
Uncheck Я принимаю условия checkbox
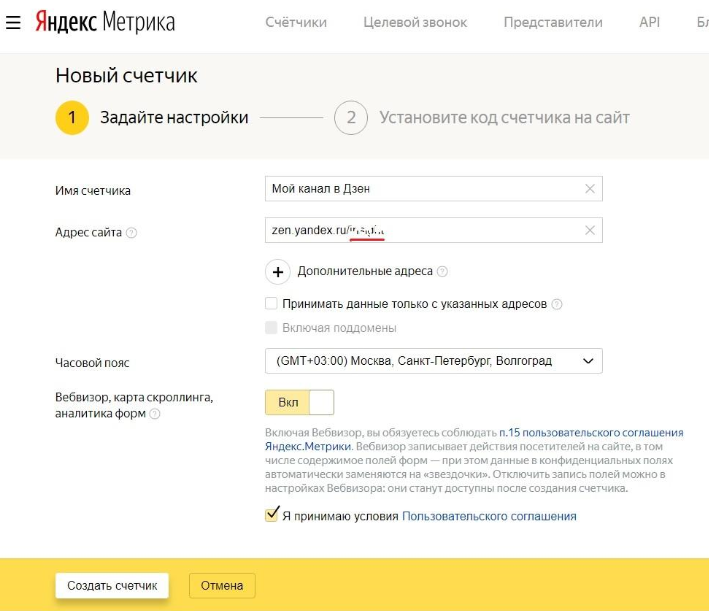pyautogui.click(x=272, y=515)
